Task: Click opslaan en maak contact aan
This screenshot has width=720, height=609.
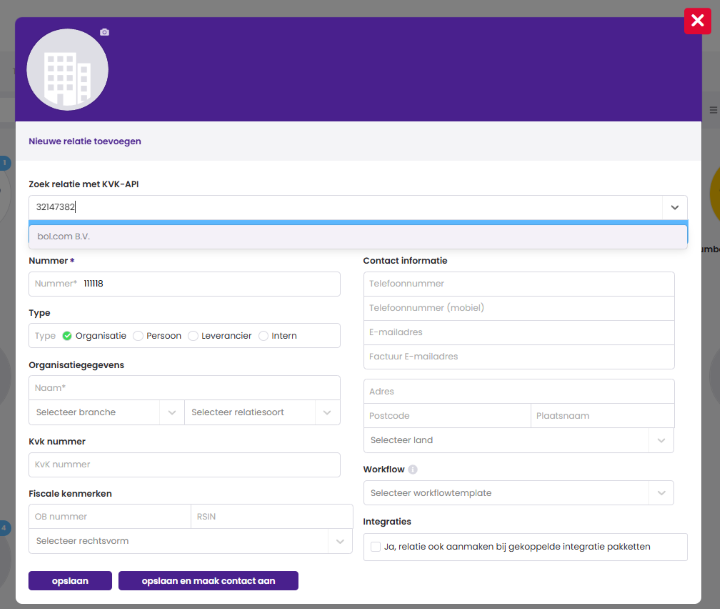Action: click(208, 581)
